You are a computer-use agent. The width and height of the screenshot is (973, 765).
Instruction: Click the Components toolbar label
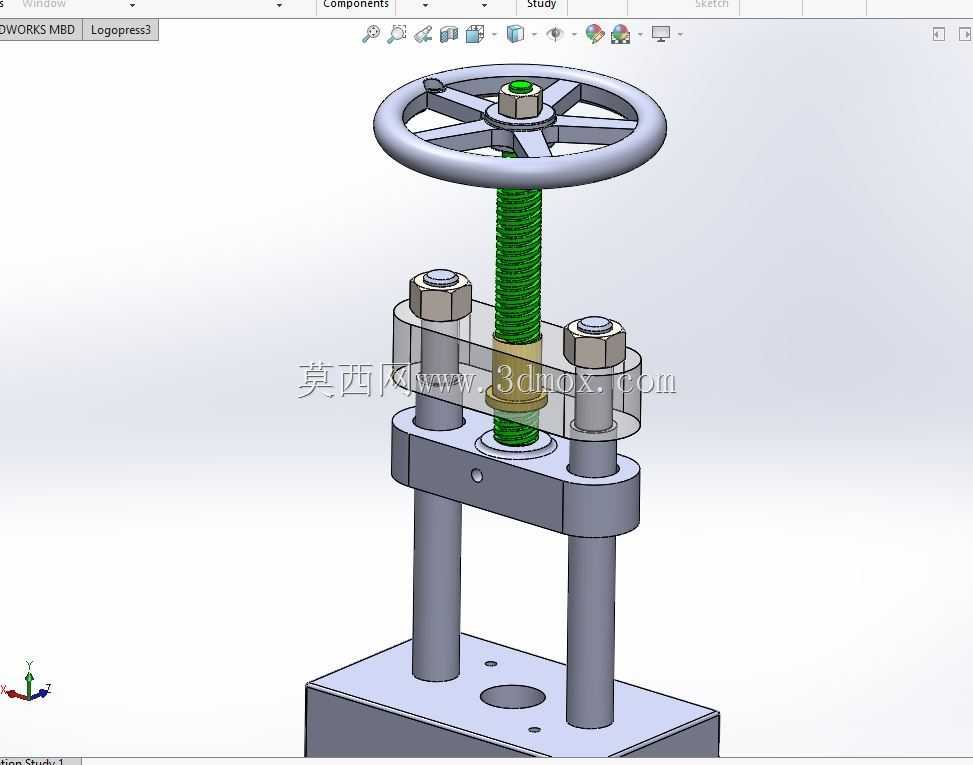pos(356,4)
